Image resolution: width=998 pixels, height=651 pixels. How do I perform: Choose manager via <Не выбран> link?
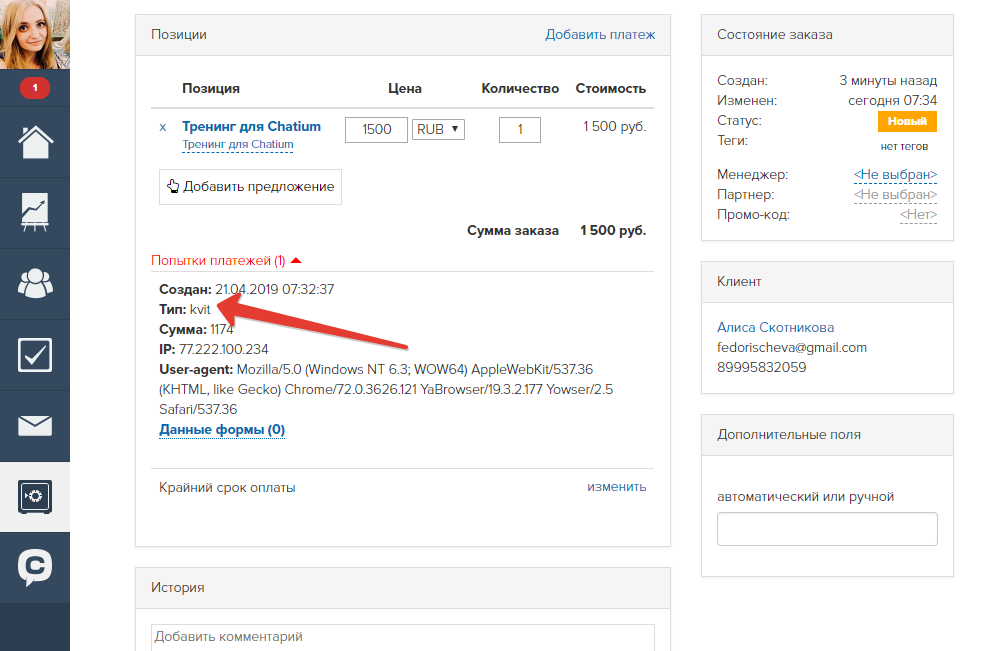coord(895,174)
